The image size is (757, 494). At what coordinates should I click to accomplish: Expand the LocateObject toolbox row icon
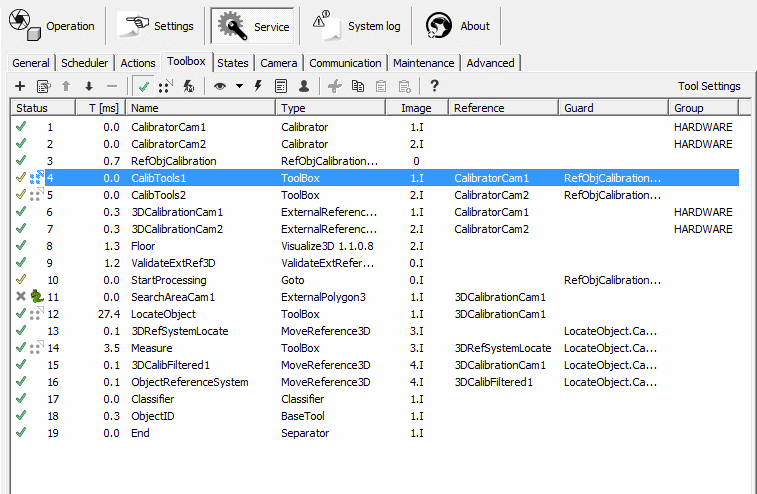(37, 314)
